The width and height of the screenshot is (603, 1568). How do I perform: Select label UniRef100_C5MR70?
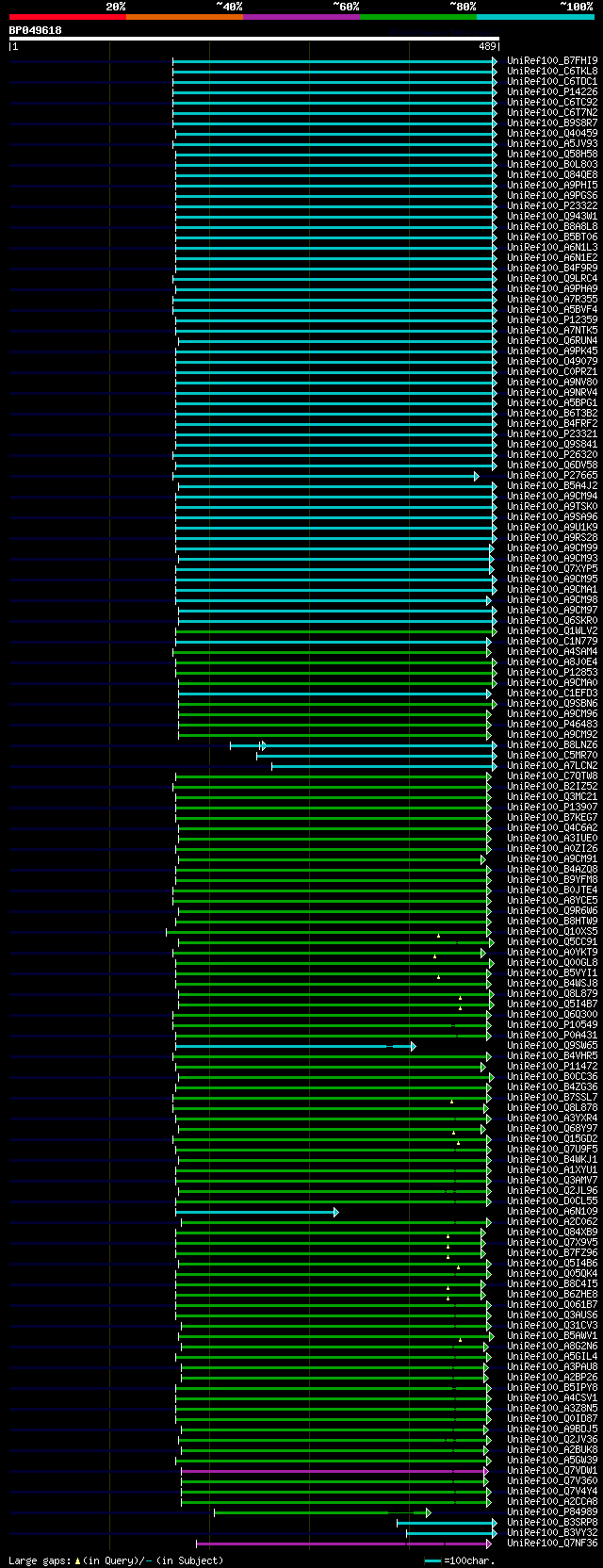(552, 755)
